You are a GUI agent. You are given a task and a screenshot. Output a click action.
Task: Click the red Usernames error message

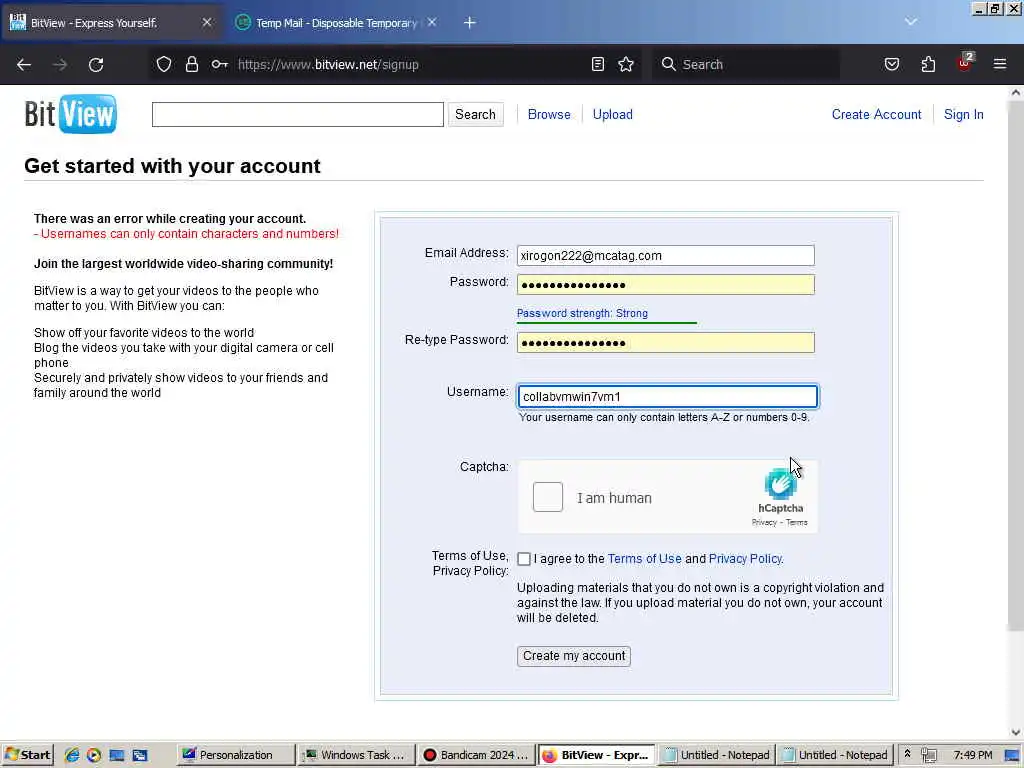click(186, 234)
